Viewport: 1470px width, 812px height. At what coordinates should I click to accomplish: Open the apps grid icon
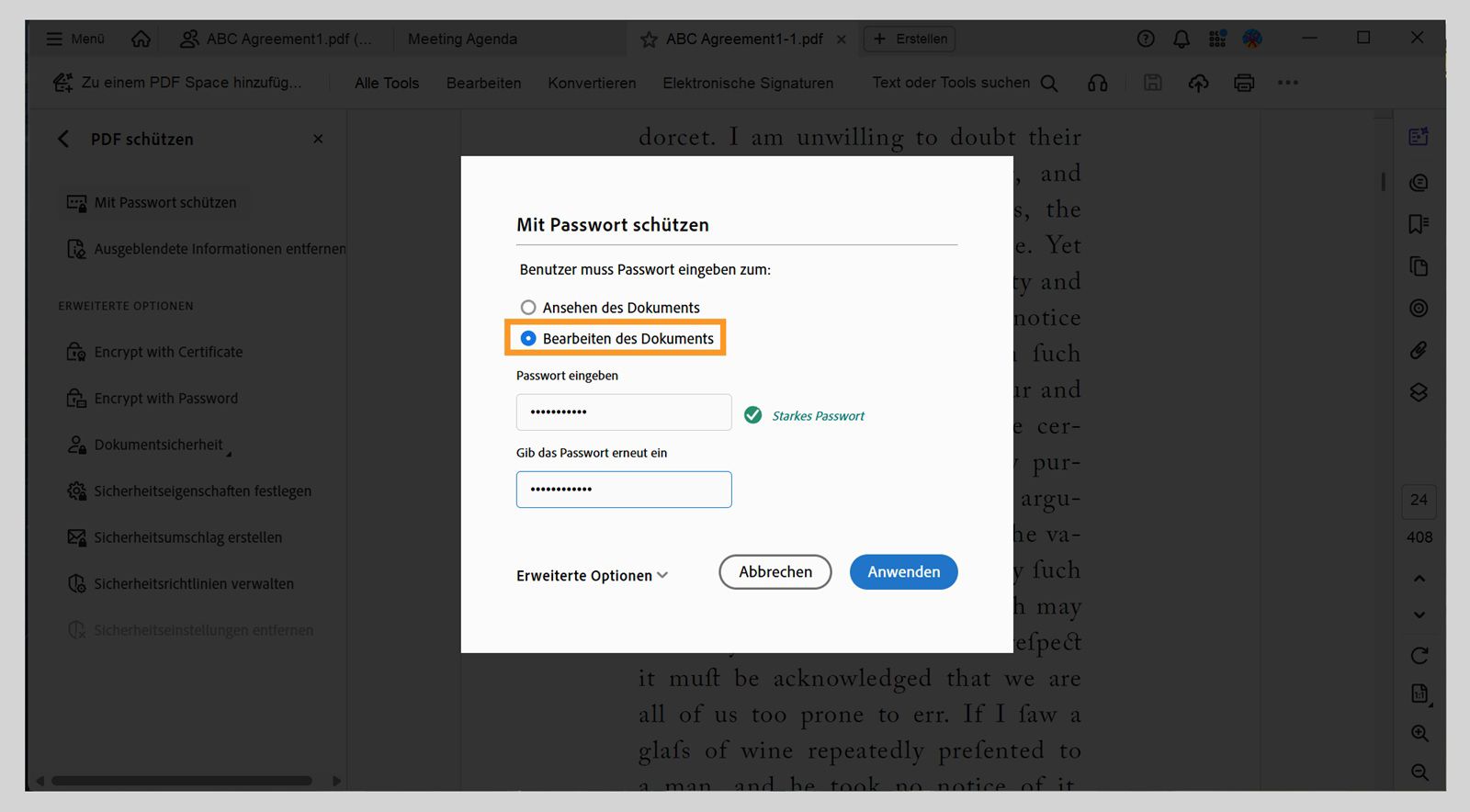(1217, 39)
